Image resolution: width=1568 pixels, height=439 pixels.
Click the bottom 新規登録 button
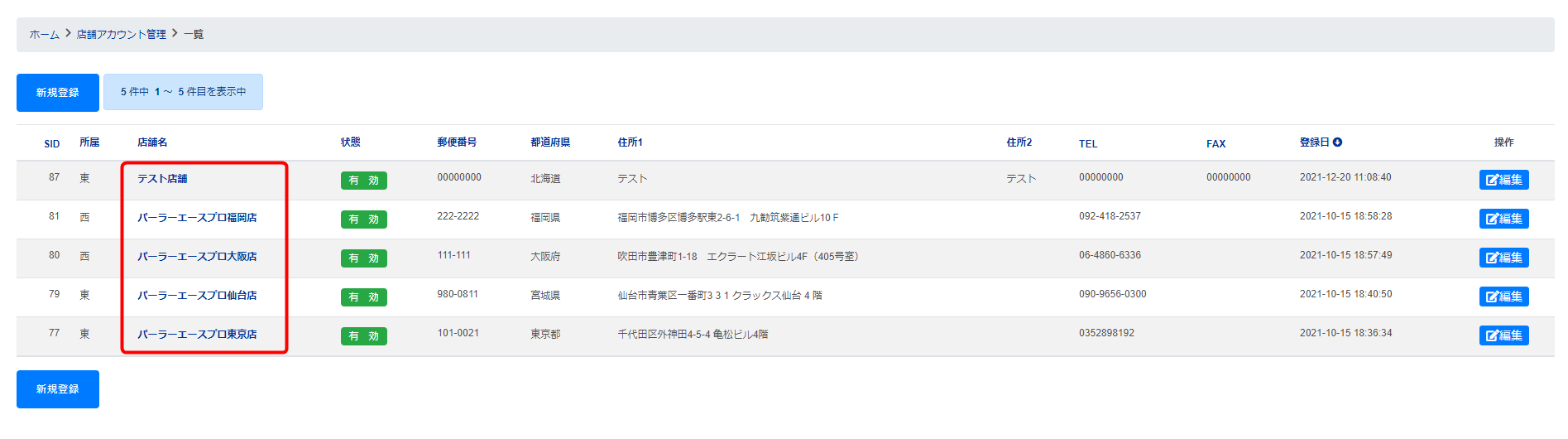pos(57,389)
